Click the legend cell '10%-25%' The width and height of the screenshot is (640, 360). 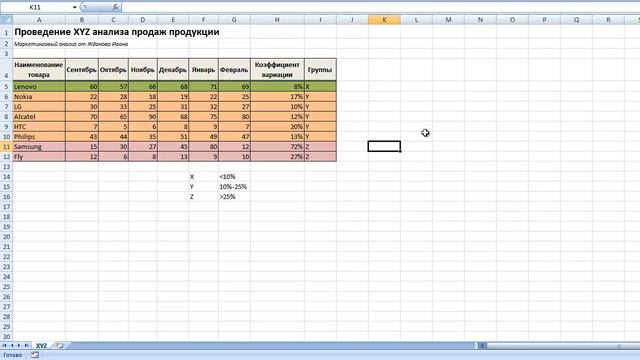[234, 187]
